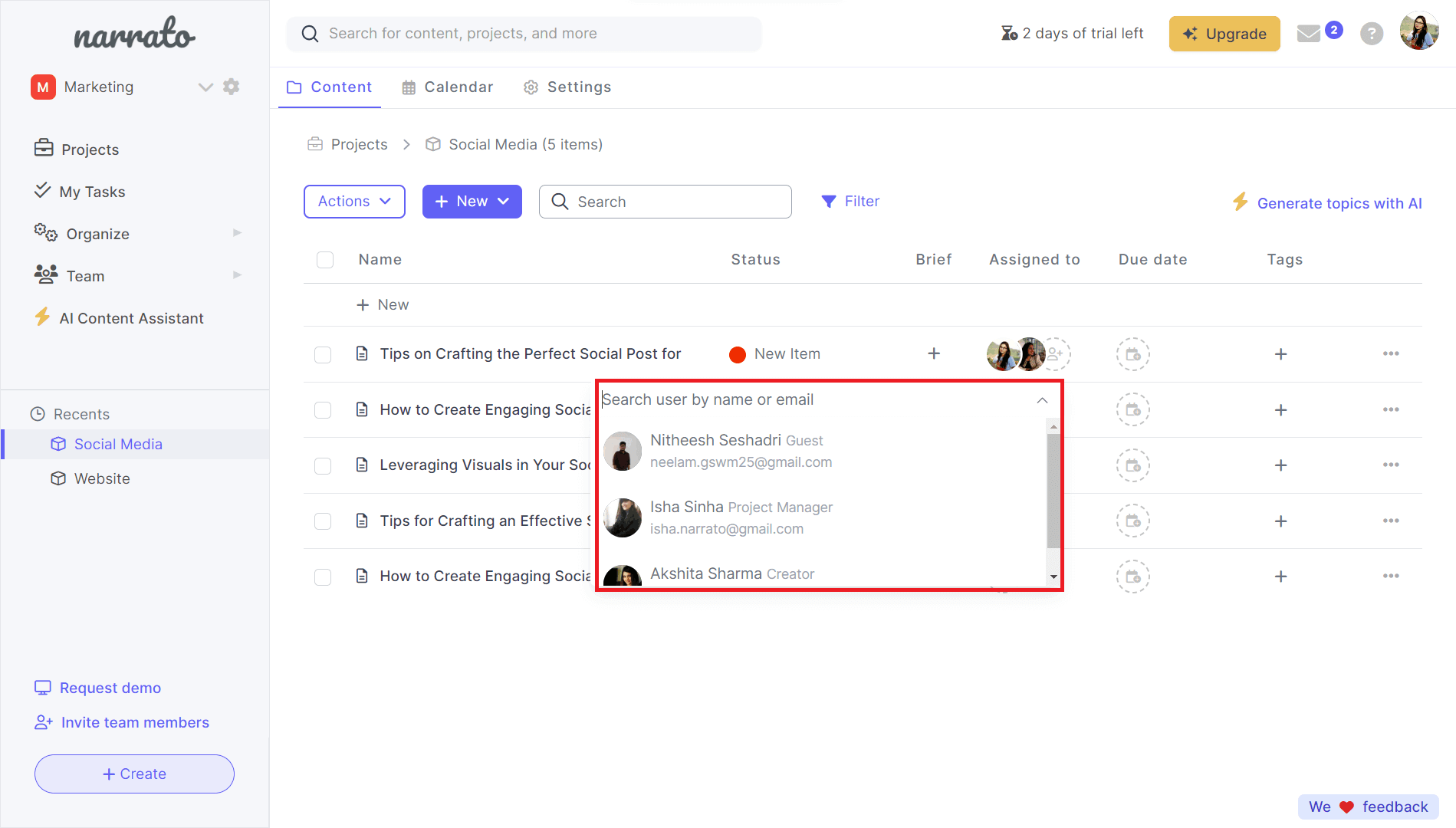Click Generate topics with AI link

(1339, 203)
